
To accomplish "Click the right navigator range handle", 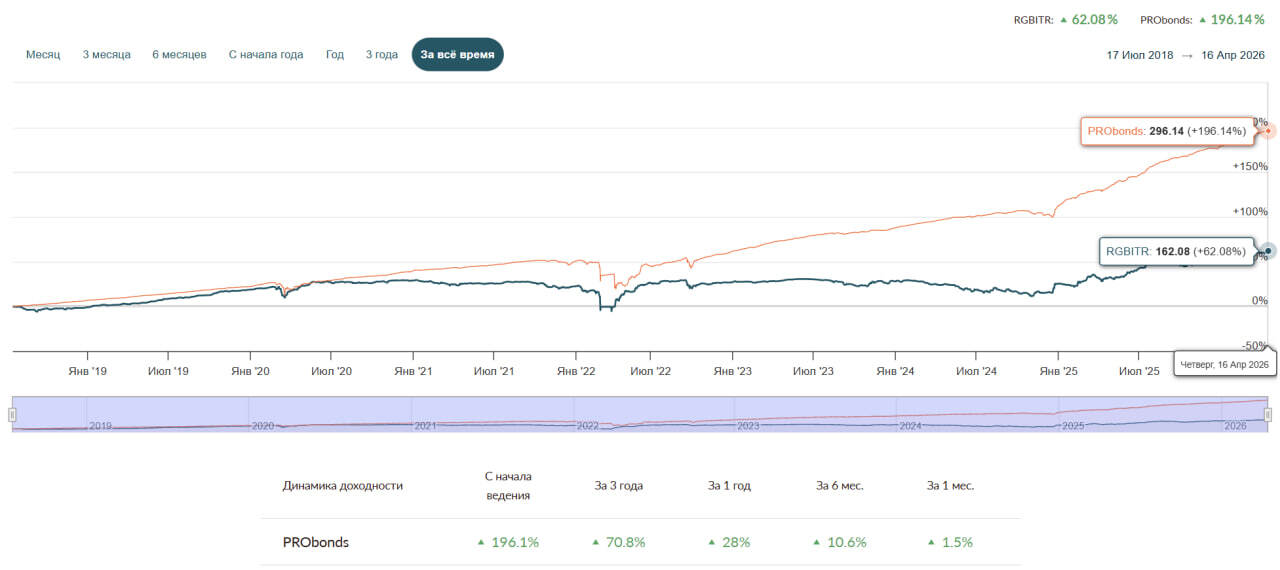I will pos(1268,414).
